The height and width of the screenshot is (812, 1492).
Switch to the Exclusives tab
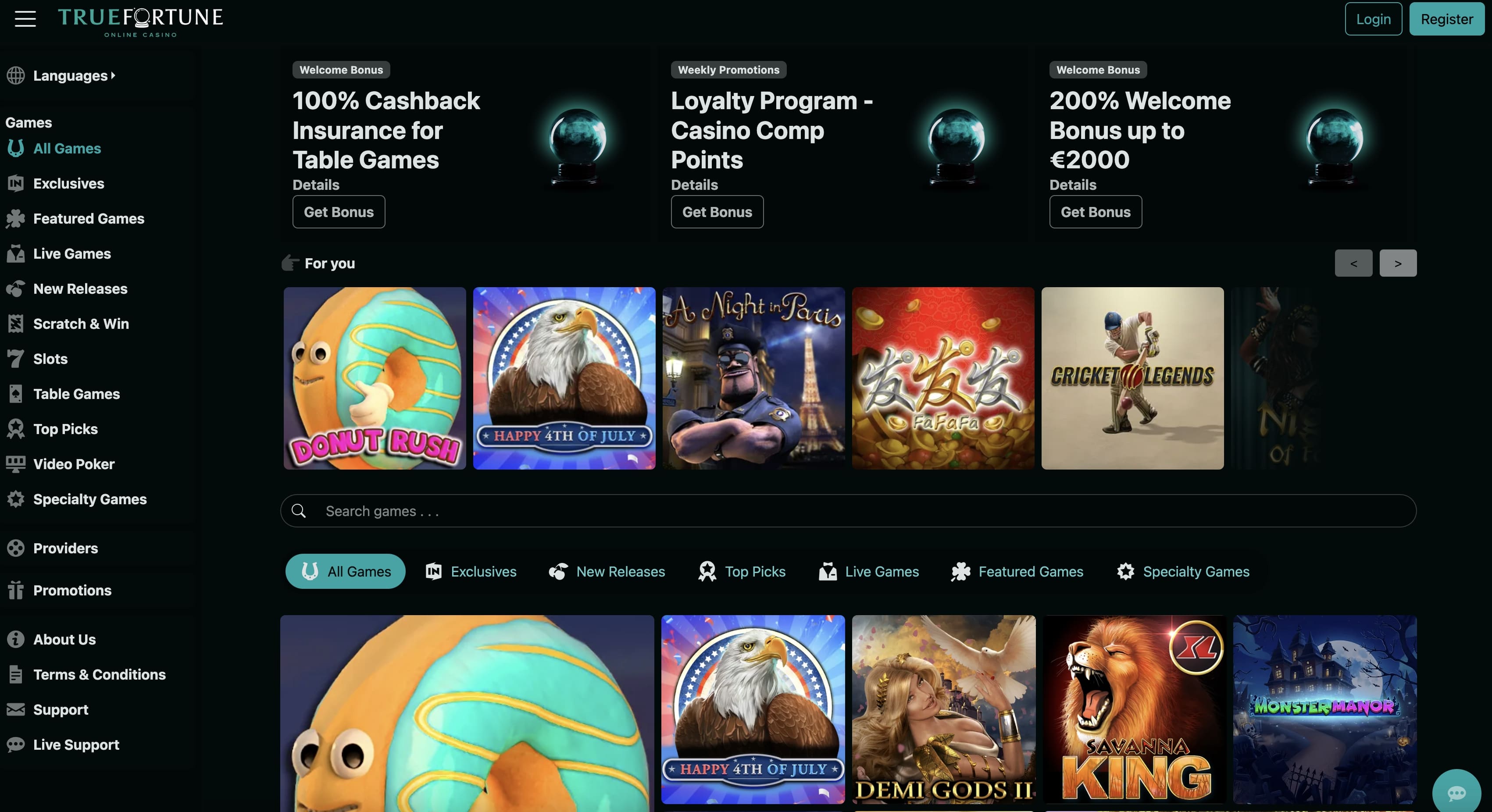point(471,572)
